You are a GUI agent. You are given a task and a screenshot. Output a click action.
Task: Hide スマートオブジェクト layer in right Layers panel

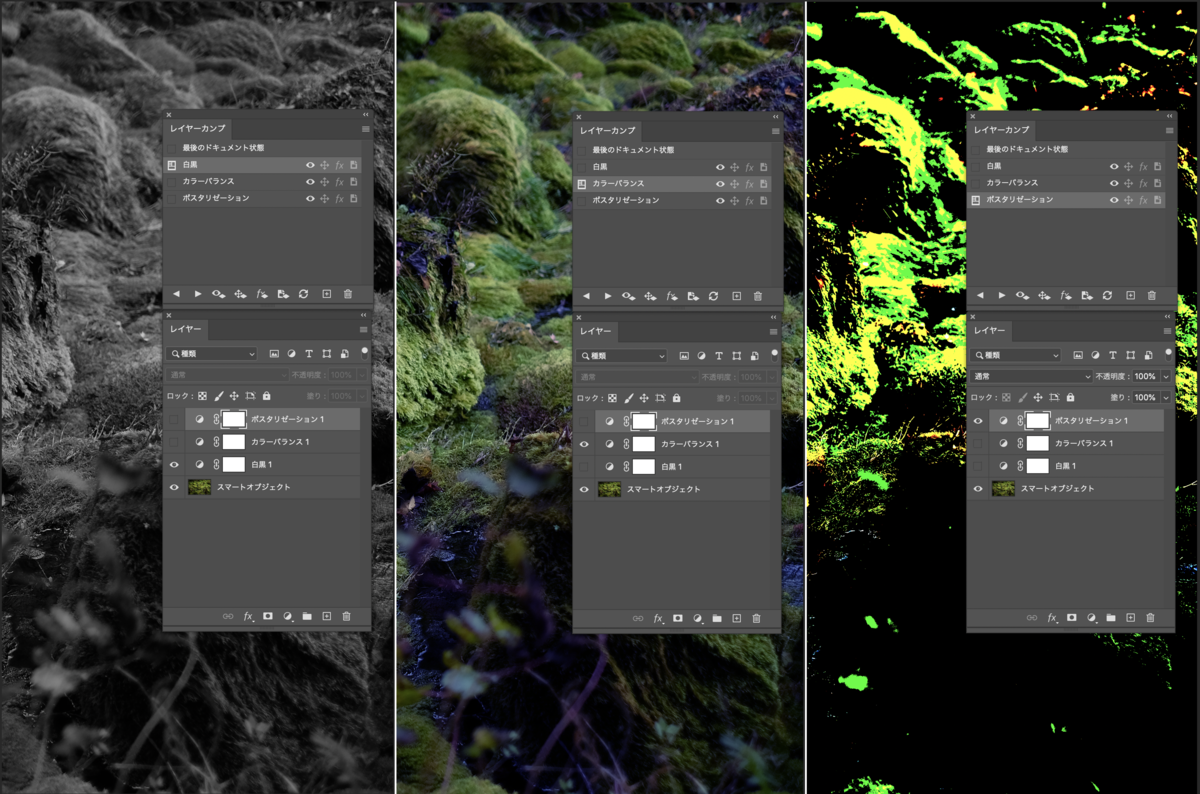pos(978,488)
